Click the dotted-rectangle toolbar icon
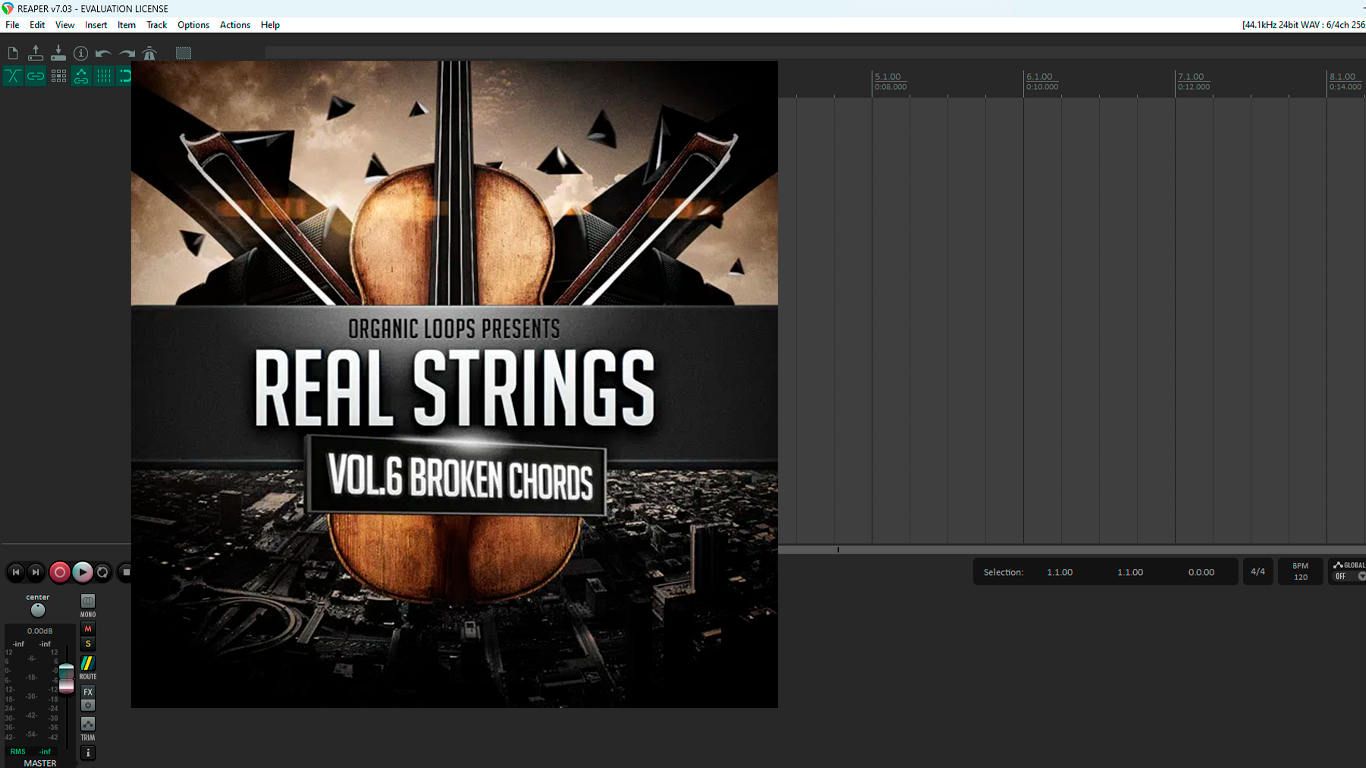Image resolution: width=1366 pixels, height=768 pixels. [184, 53]
